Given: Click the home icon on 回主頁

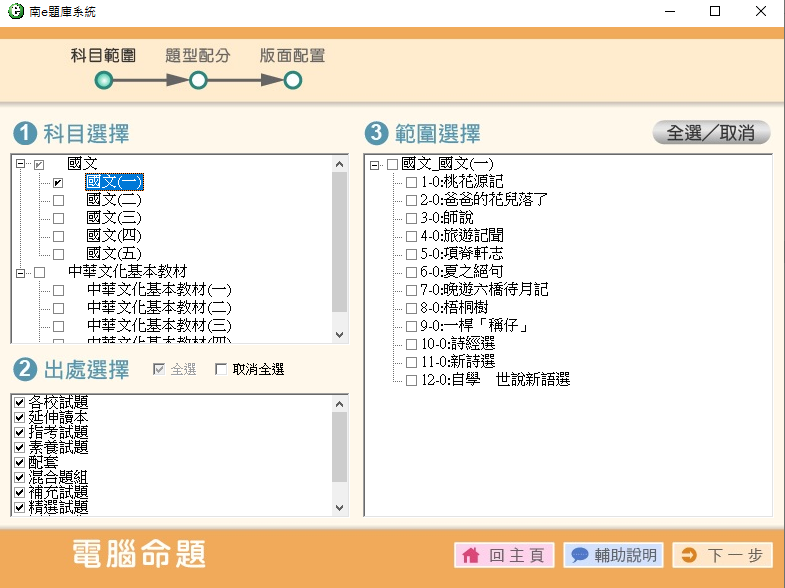Looking at the screenshot, I should click(x=470, y=555).
